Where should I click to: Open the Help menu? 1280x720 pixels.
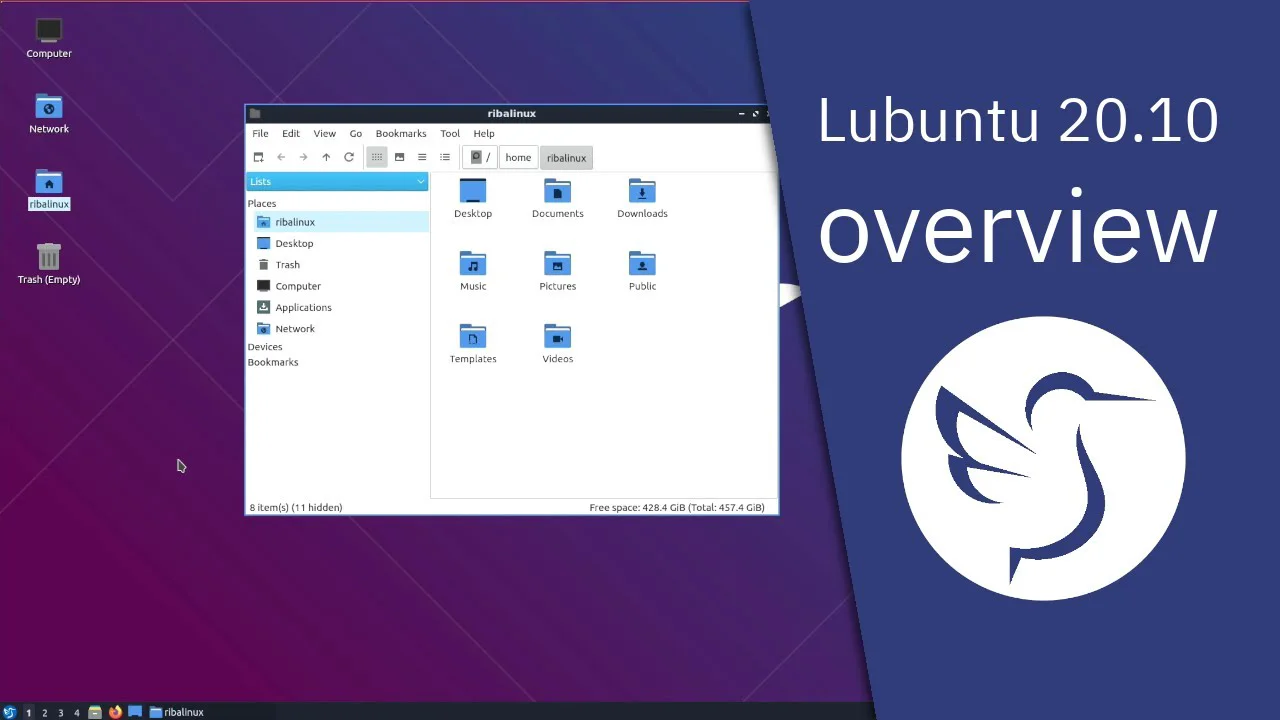(484, 133)
